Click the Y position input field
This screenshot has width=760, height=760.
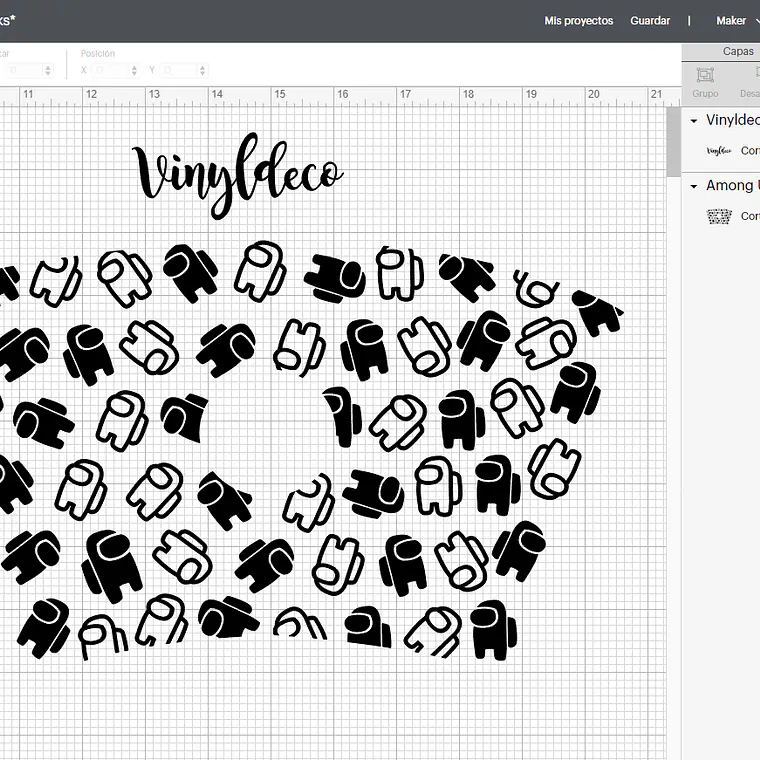point(179,70)
